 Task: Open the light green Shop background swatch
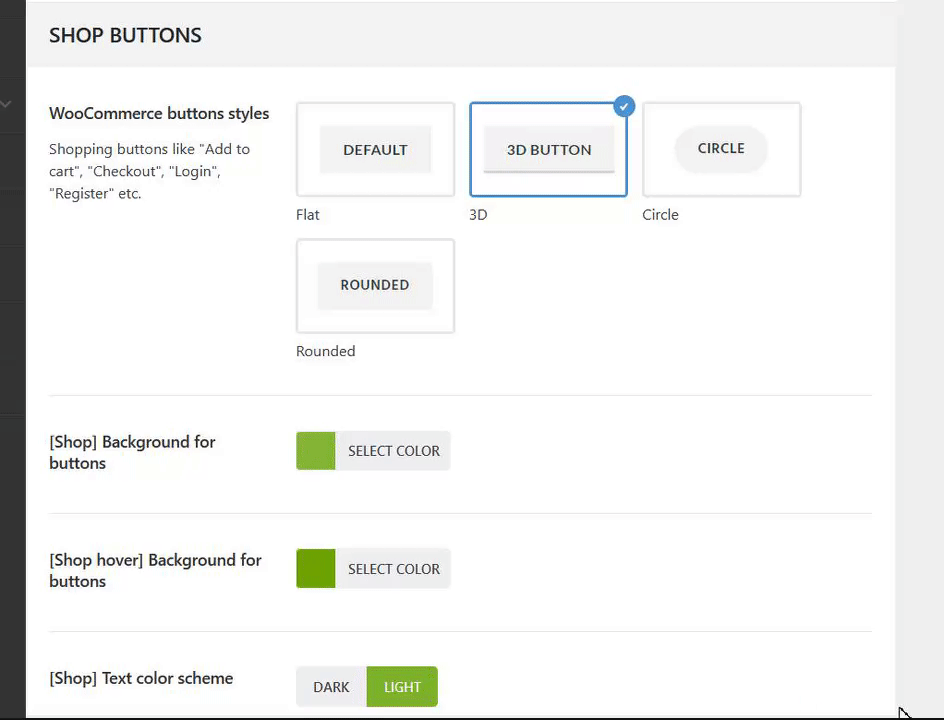click(x=316, y=451)
